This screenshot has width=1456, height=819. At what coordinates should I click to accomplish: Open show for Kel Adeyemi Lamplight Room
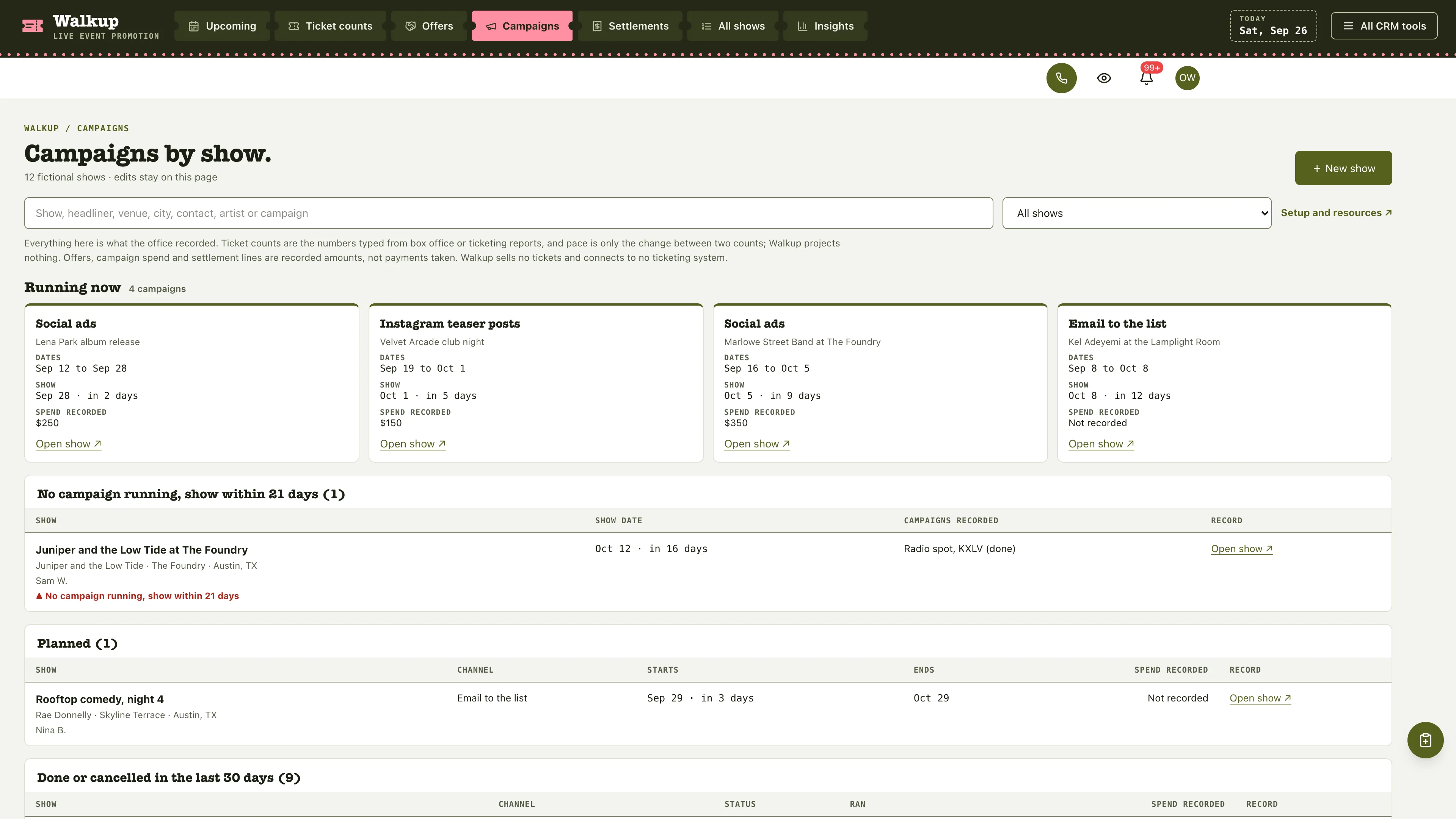pos(1101,444)
